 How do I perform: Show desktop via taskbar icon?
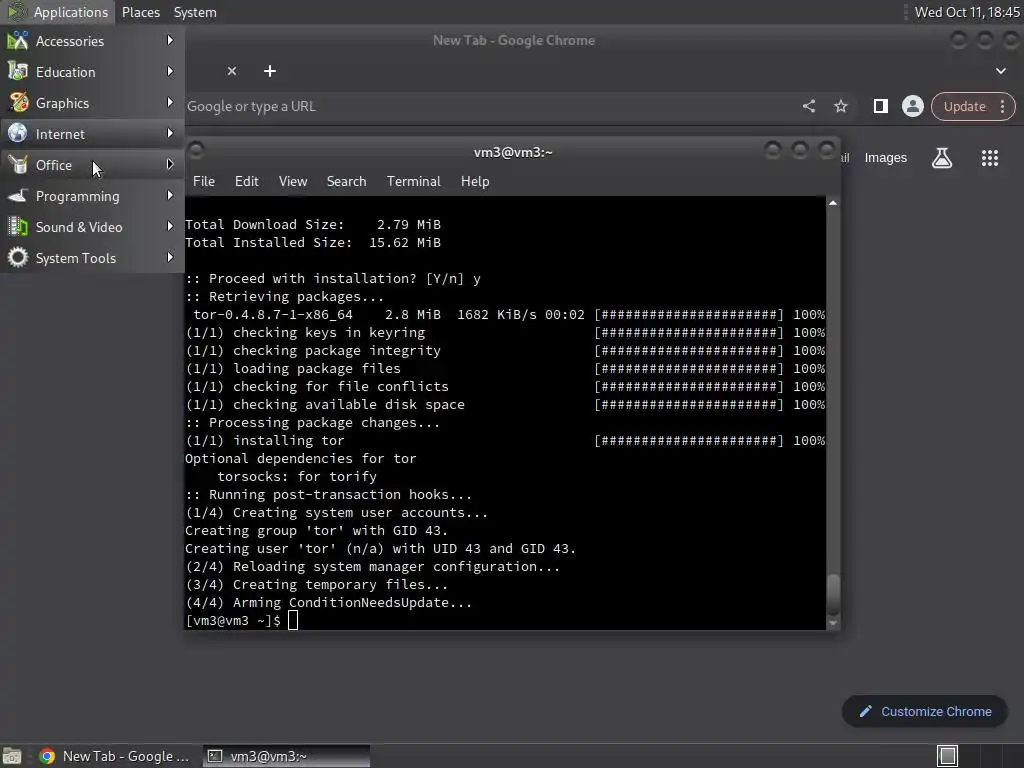(12, 756)
